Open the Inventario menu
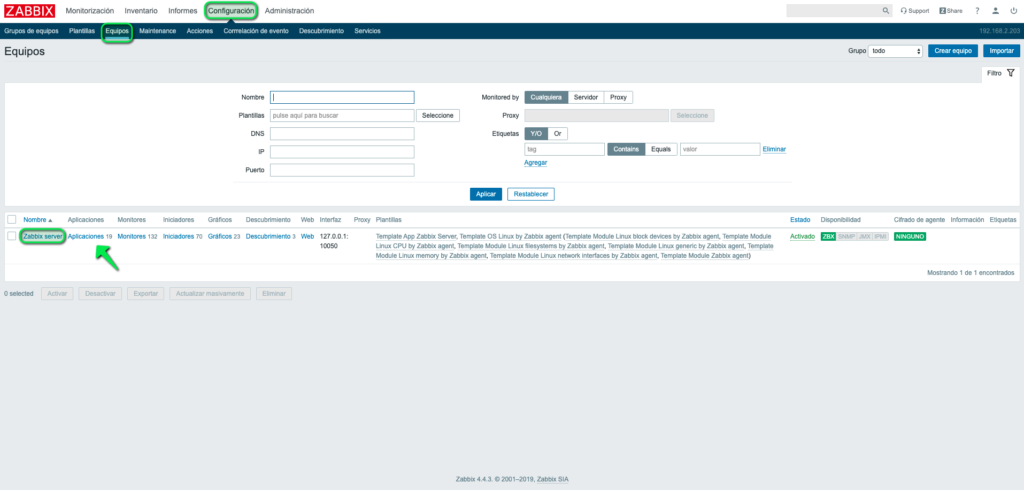The image size is (1024, 490). 140,10
